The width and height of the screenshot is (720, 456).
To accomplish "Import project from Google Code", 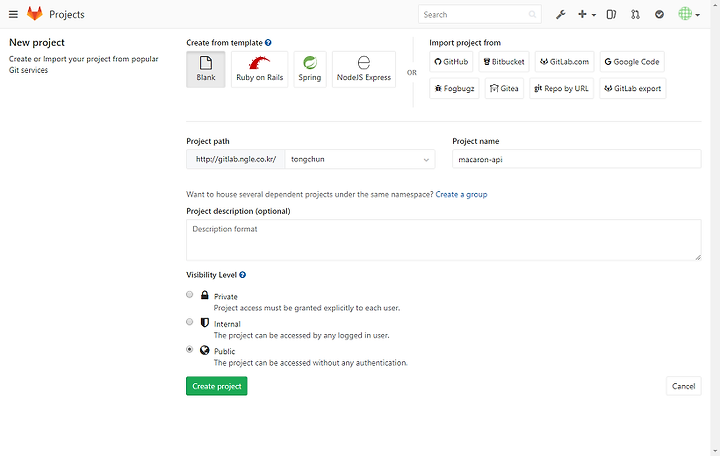I will pyautogui.click(x=632, y=62).
